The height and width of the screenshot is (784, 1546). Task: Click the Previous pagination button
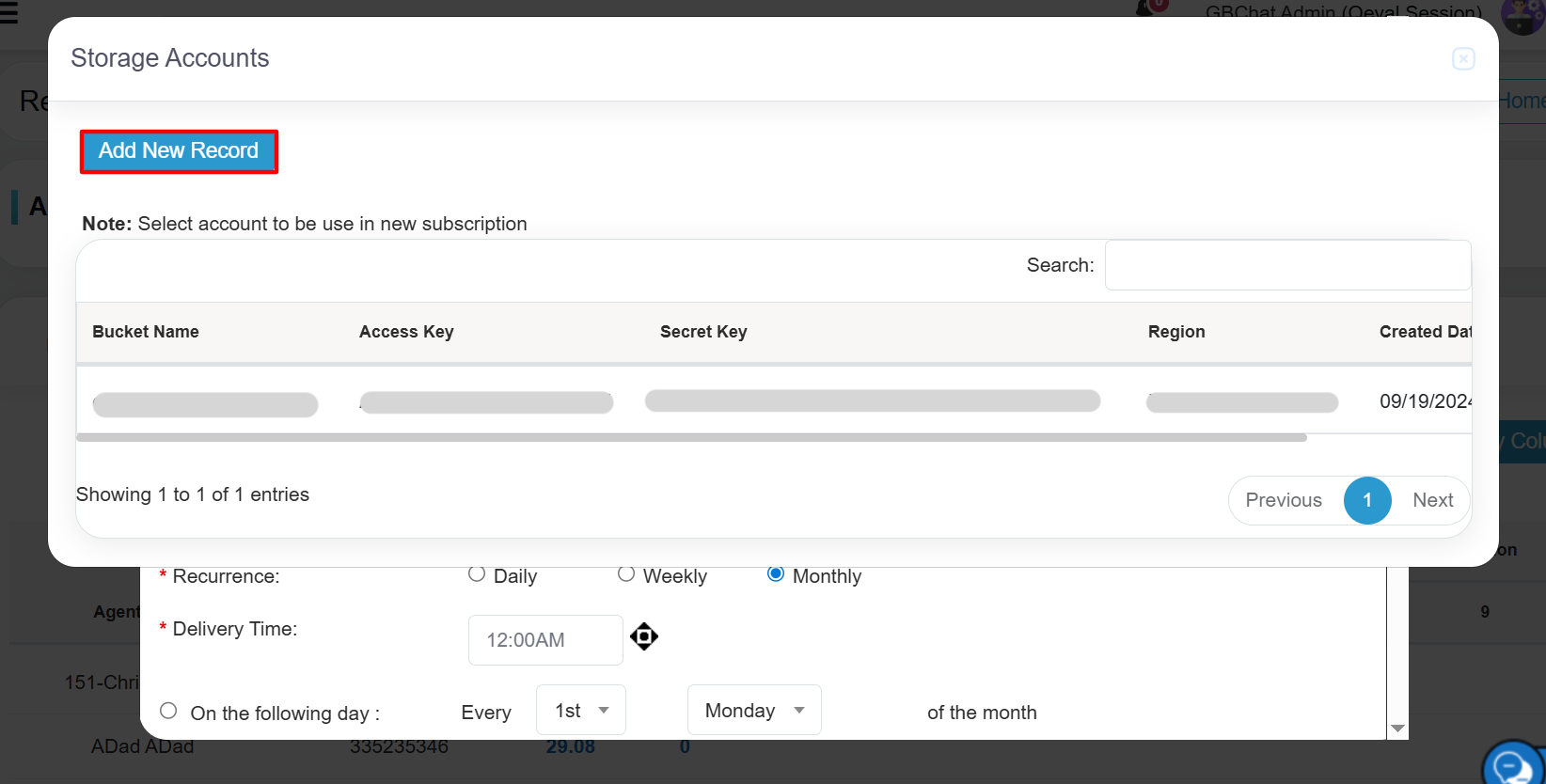click(x=1284, y=500)
